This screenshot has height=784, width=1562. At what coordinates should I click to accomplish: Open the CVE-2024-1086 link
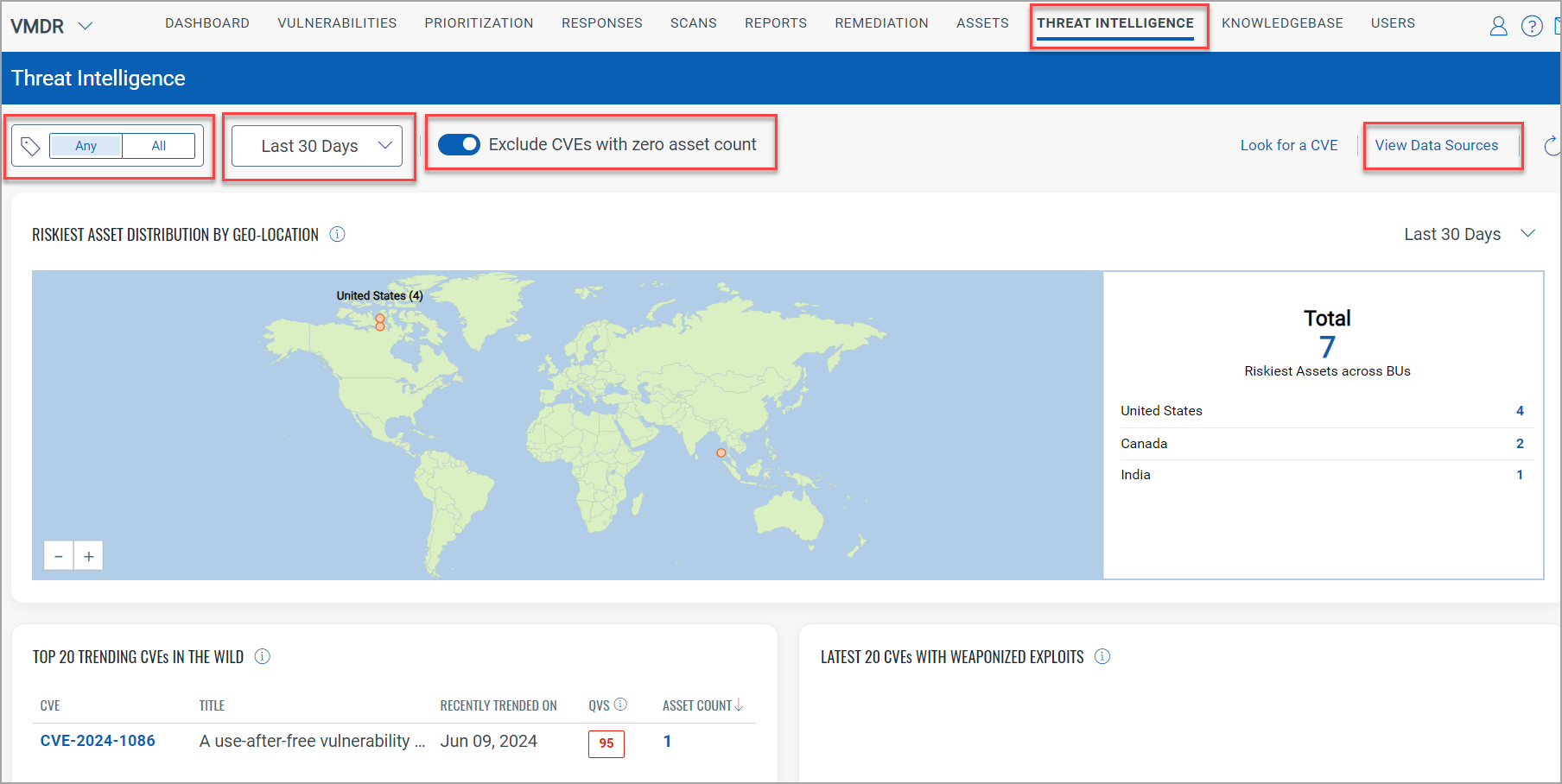(98, 741)
